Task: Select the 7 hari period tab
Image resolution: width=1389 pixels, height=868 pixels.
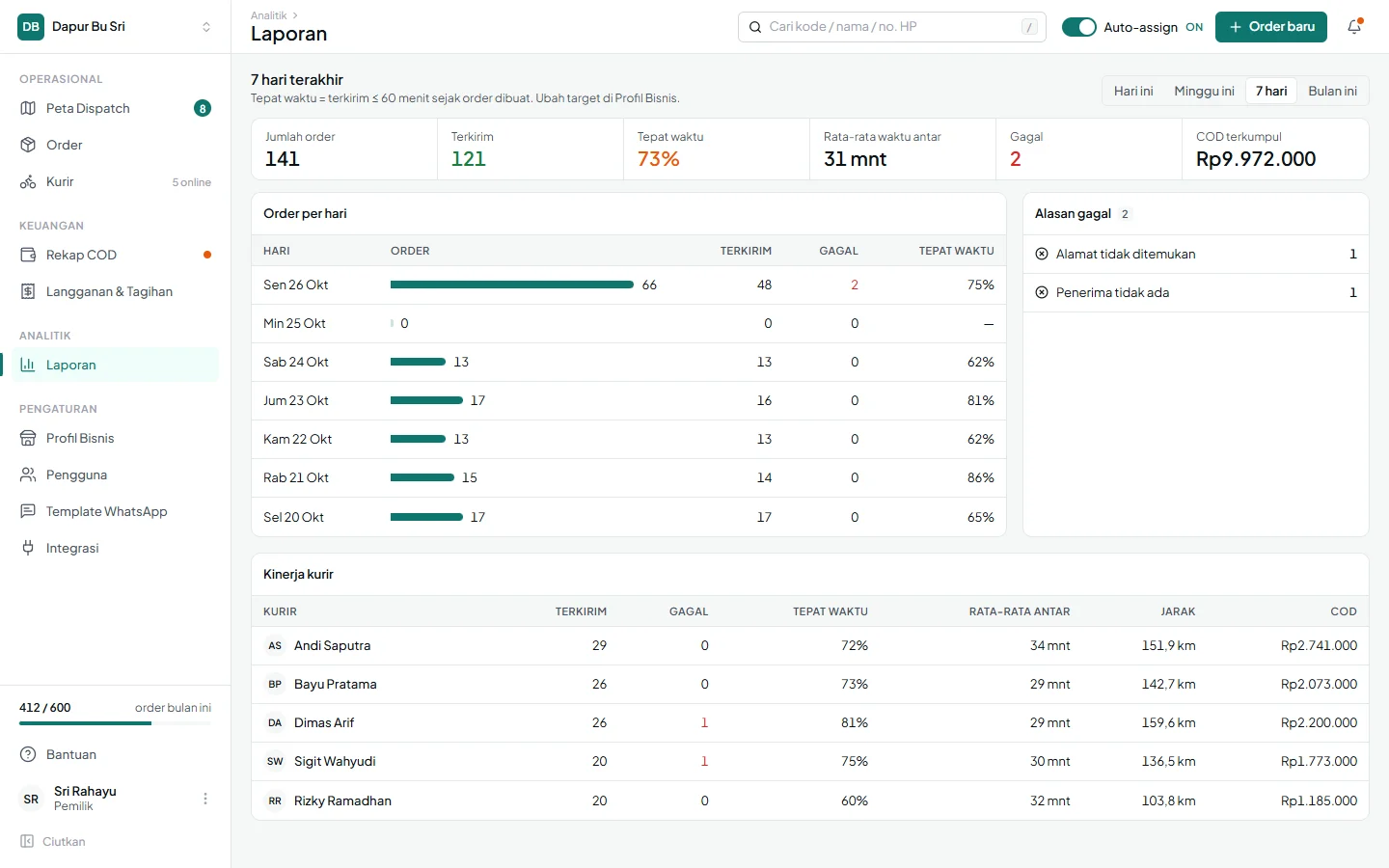Action: pyautogui.click(x=1271, y=91)
